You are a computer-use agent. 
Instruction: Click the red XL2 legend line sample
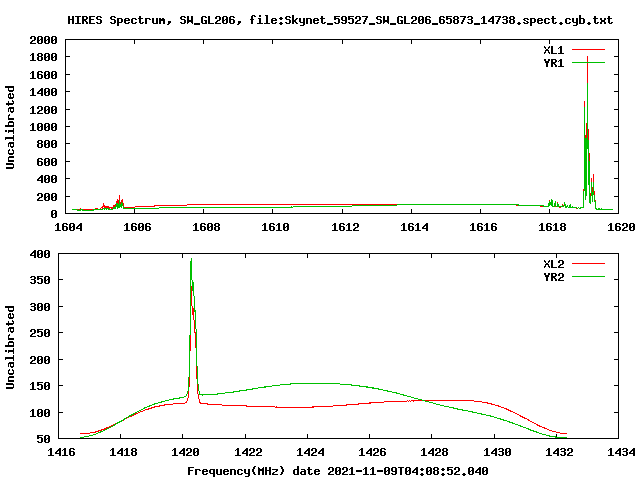coord(588,264)
